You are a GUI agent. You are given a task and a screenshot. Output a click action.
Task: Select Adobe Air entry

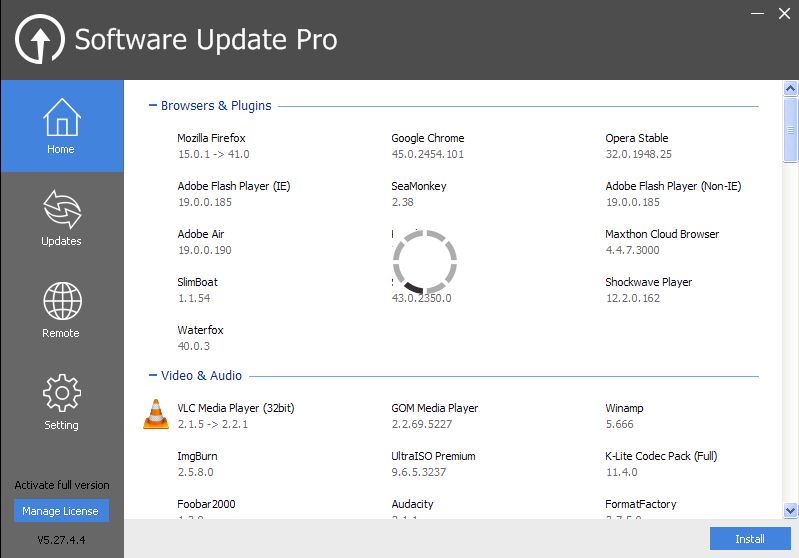(201, 234)
